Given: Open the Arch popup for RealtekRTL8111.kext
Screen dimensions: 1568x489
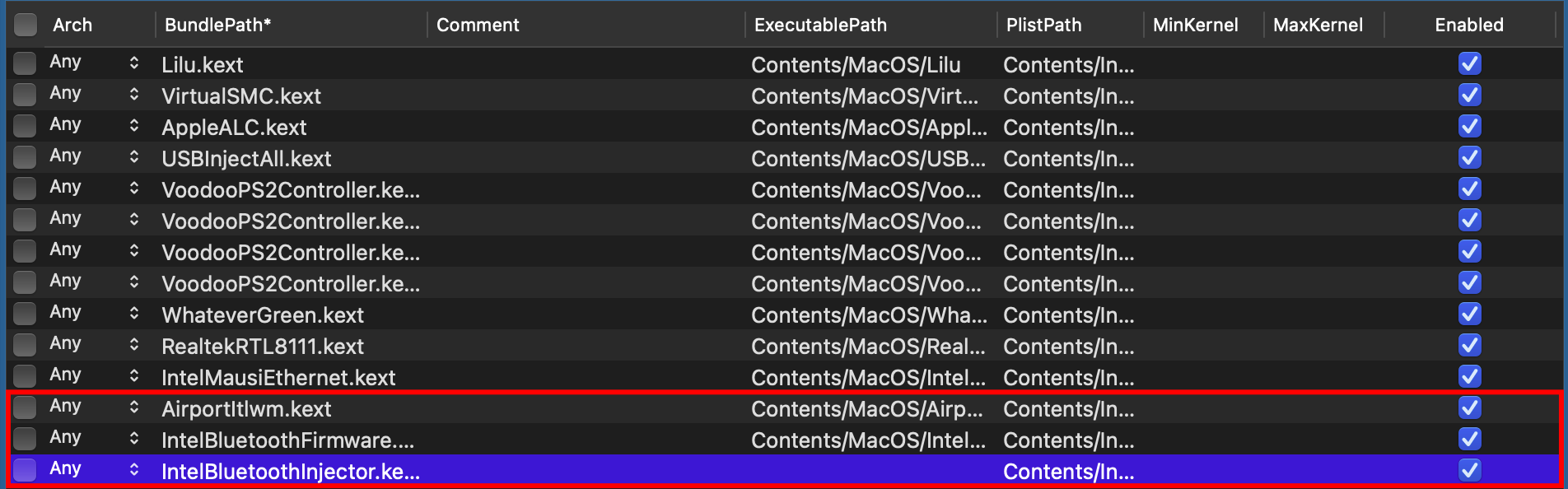Looking at the screenshot, I should tap(134, 345).
